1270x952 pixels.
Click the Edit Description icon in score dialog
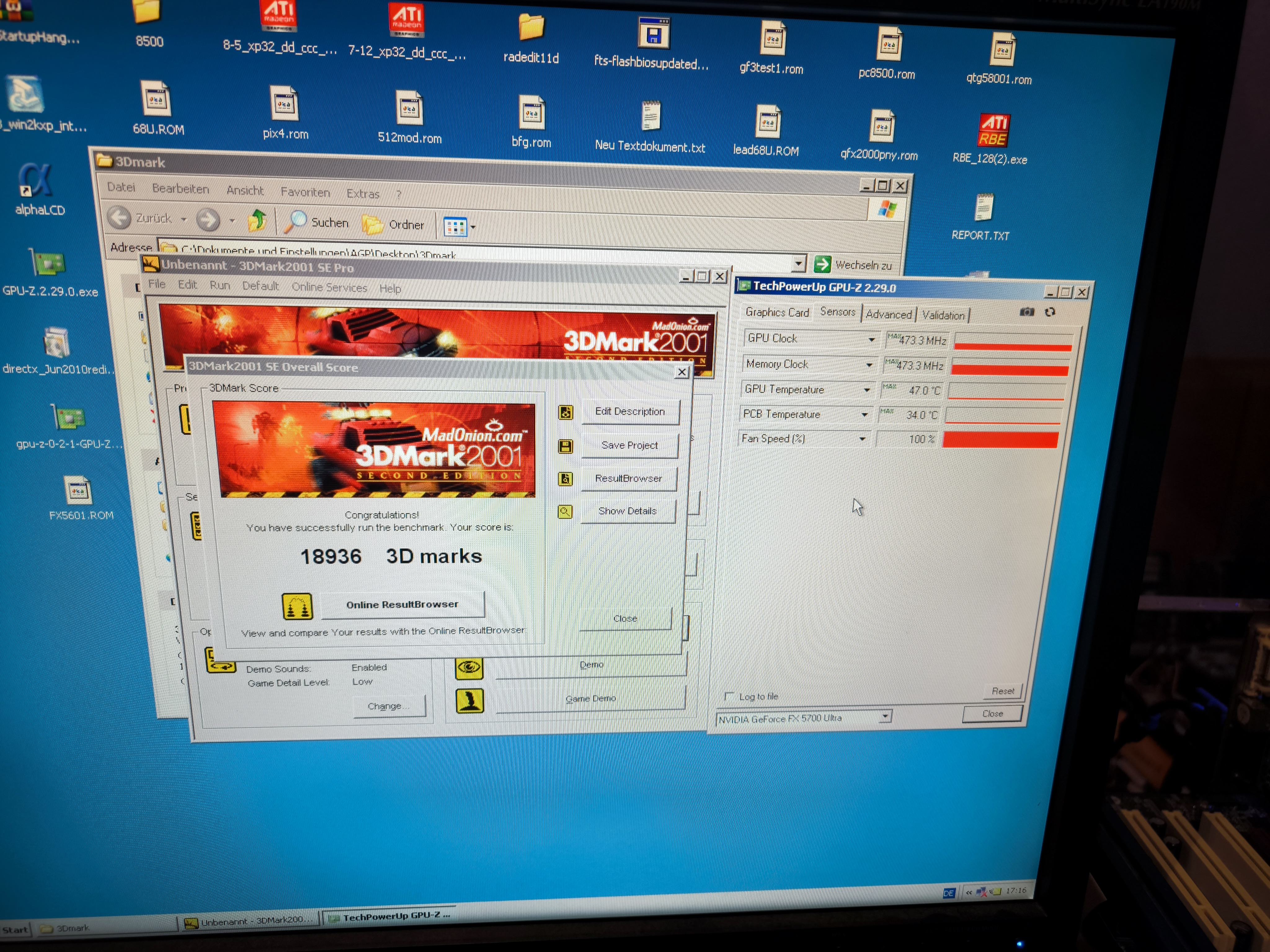566,412
